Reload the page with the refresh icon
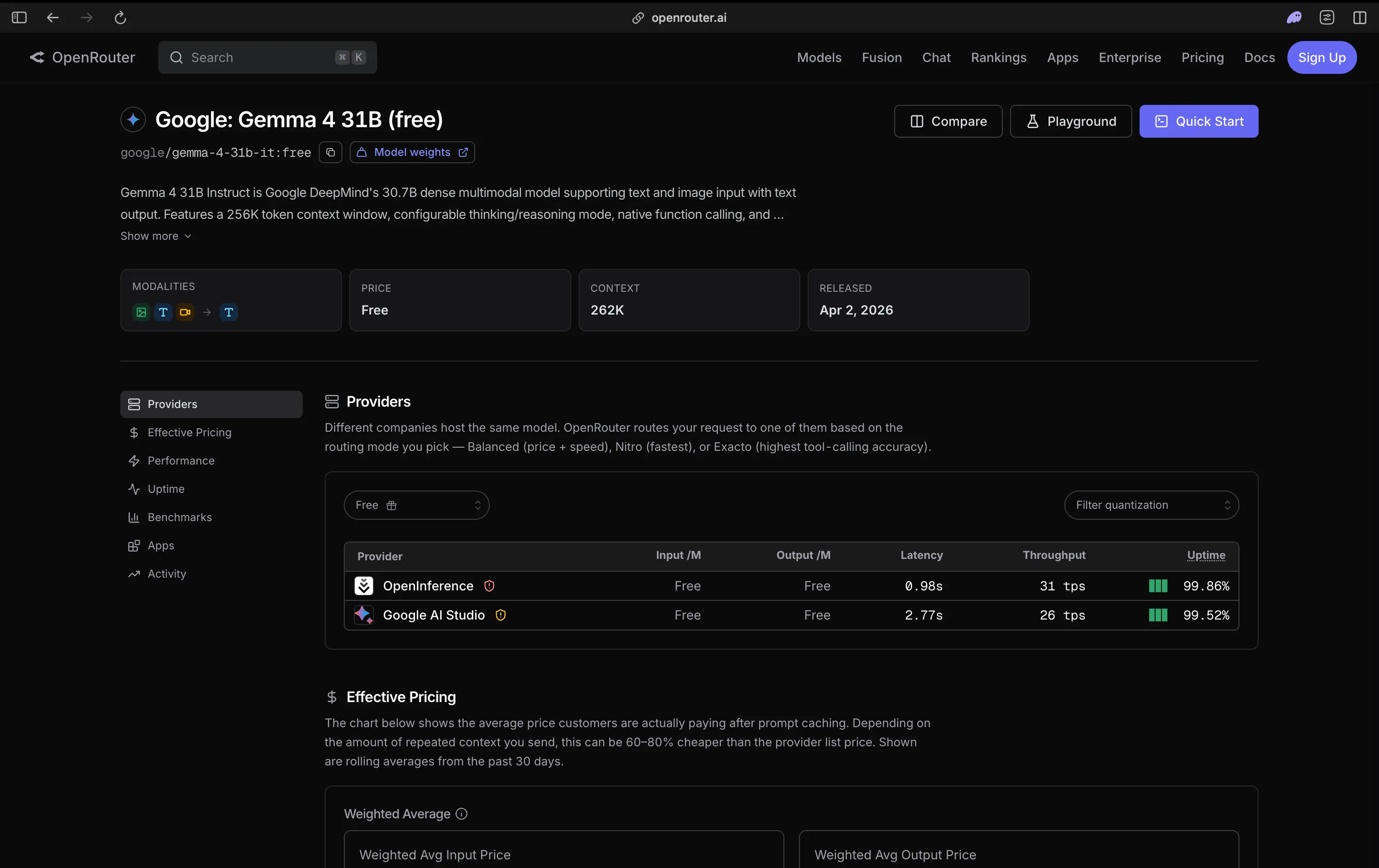This screenshot has height=868, width=1379. (120, 18)
